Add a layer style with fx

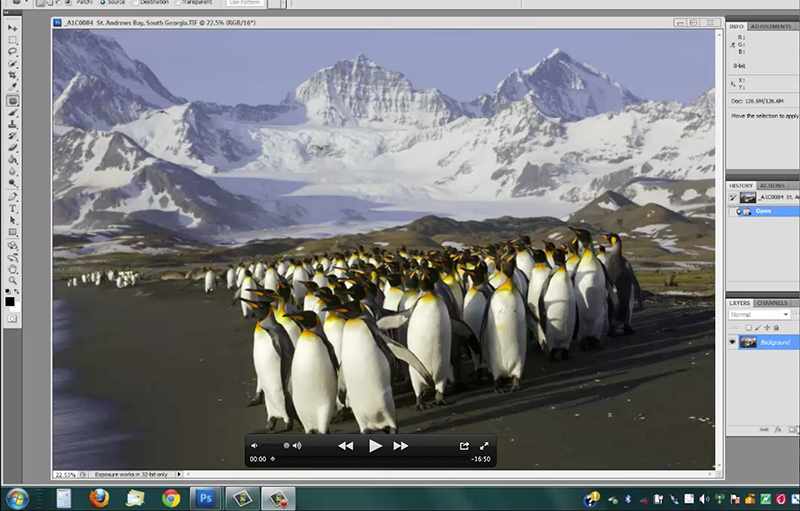778,430
